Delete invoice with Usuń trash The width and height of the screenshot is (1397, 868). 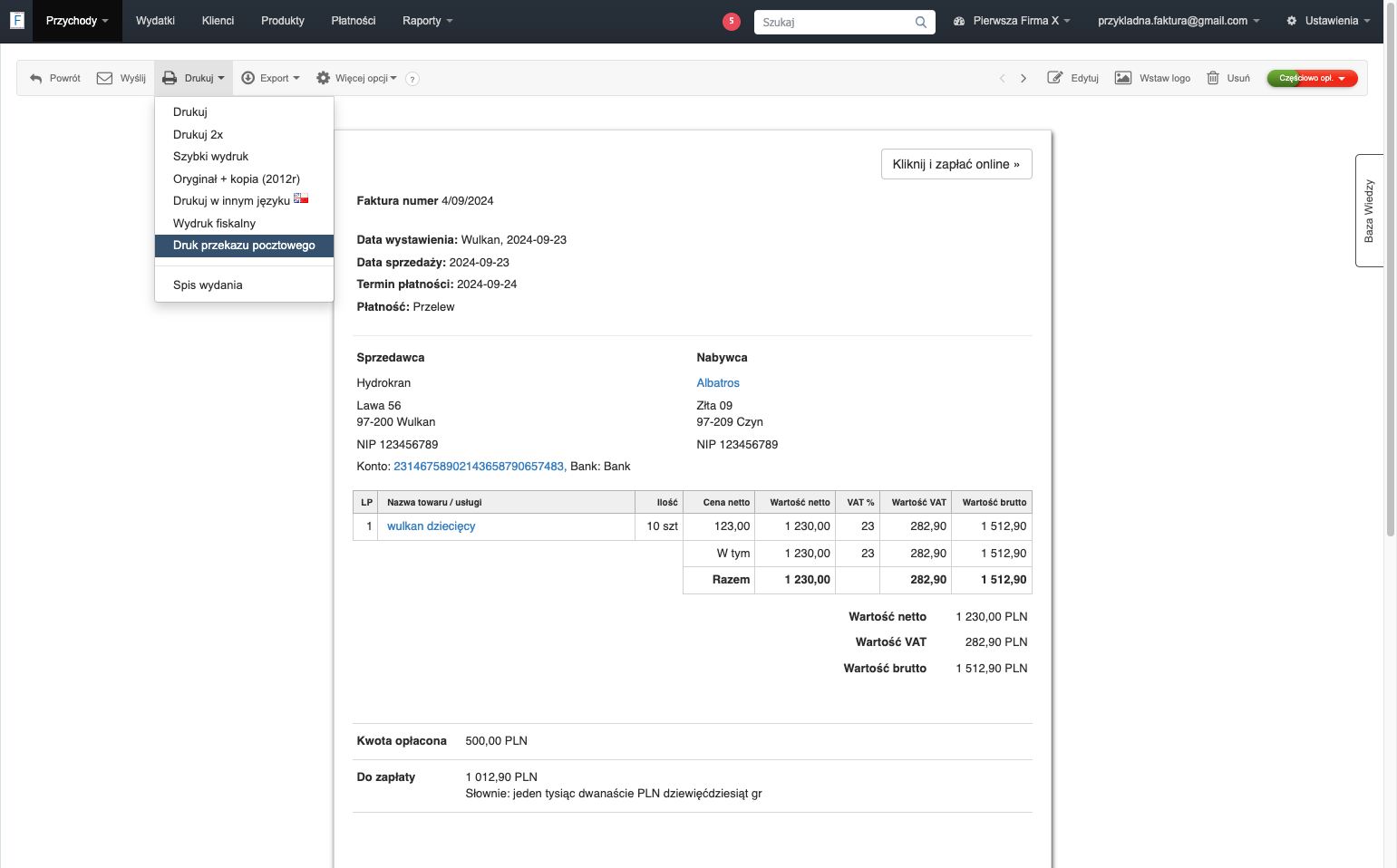point(1228,79)
